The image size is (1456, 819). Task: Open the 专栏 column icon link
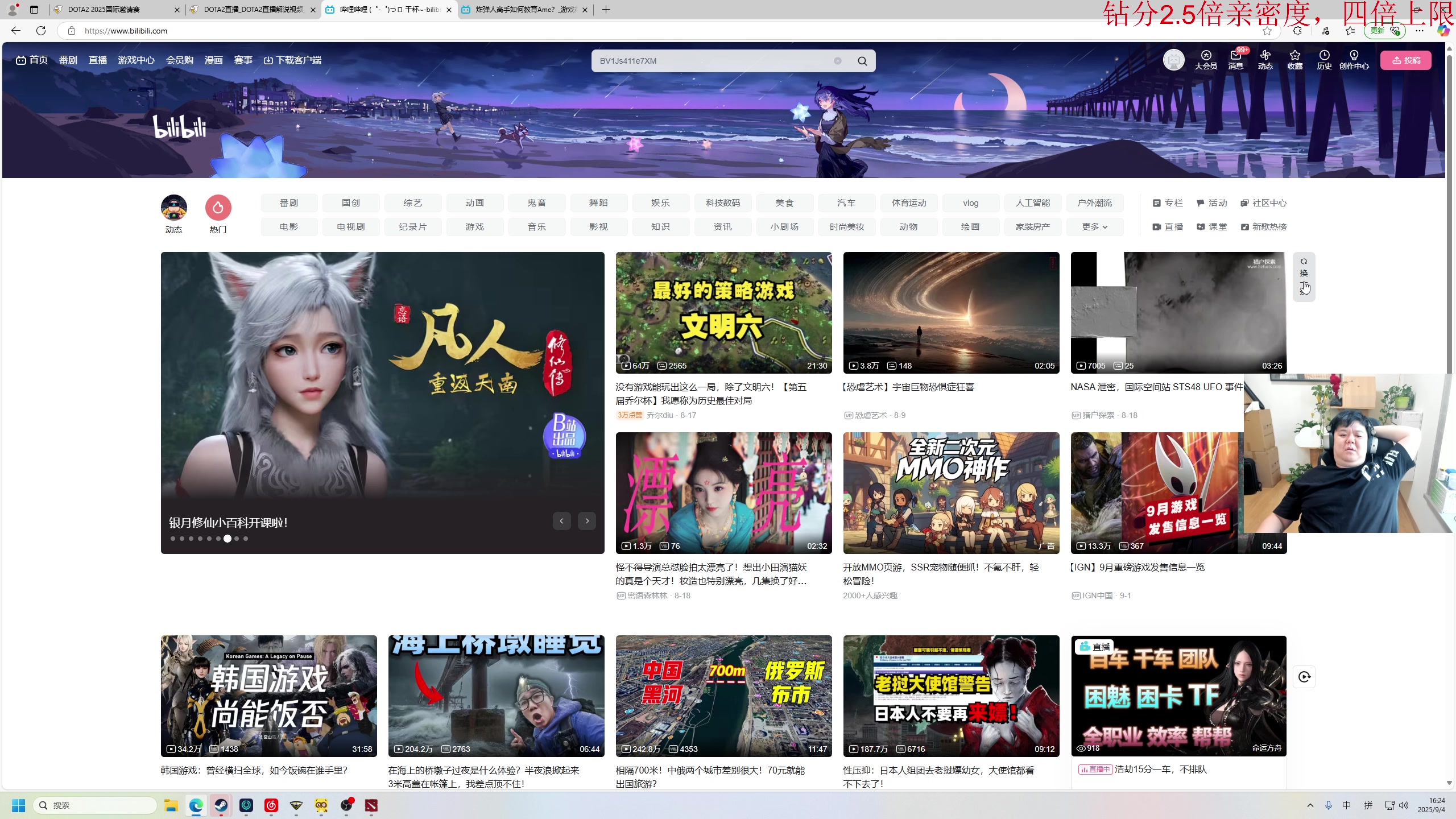[1168, 203]
